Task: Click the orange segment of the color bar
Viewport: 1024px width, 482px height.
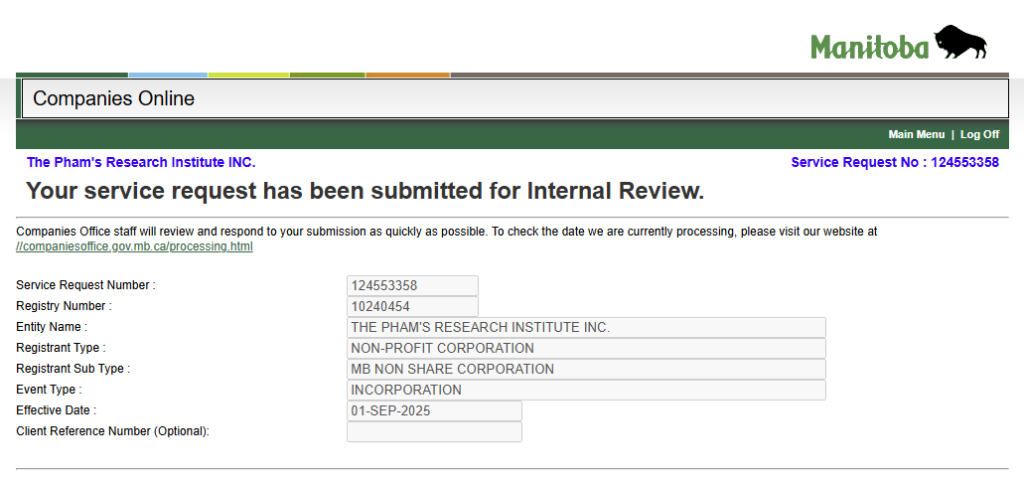Action: [x=408, y=75]
